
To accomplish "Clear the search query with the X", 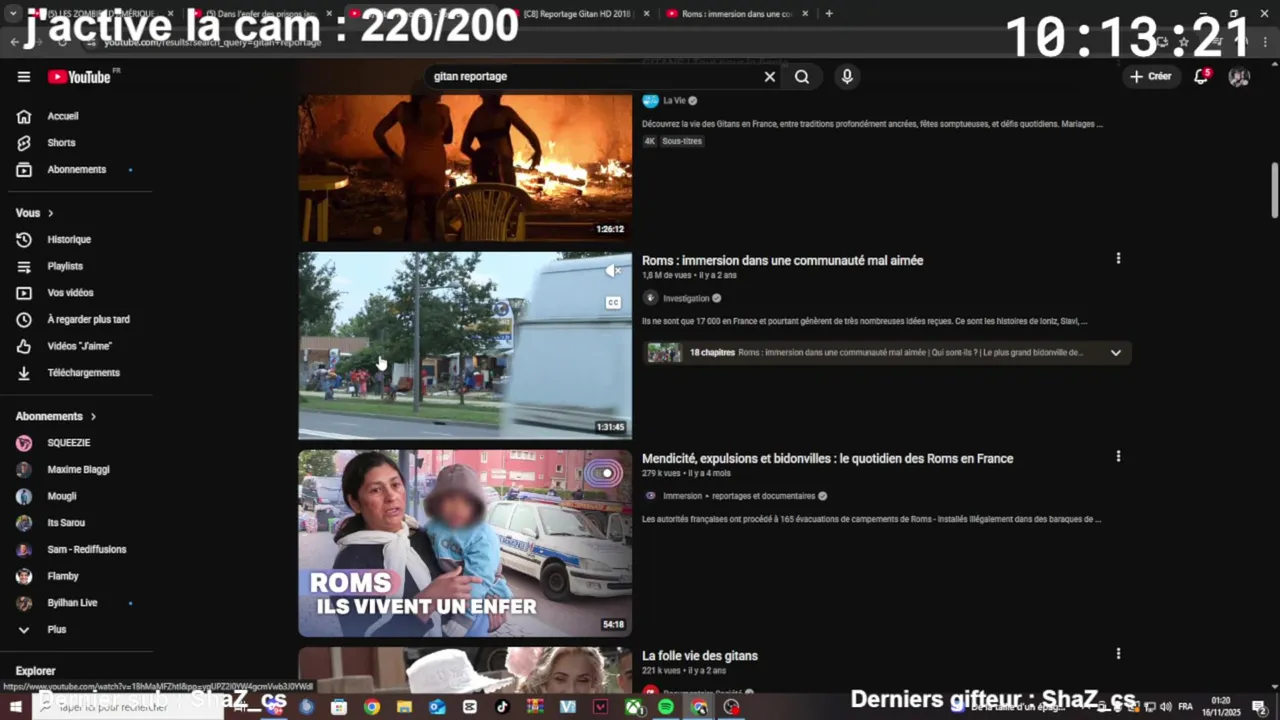I will tap(770, 77).
